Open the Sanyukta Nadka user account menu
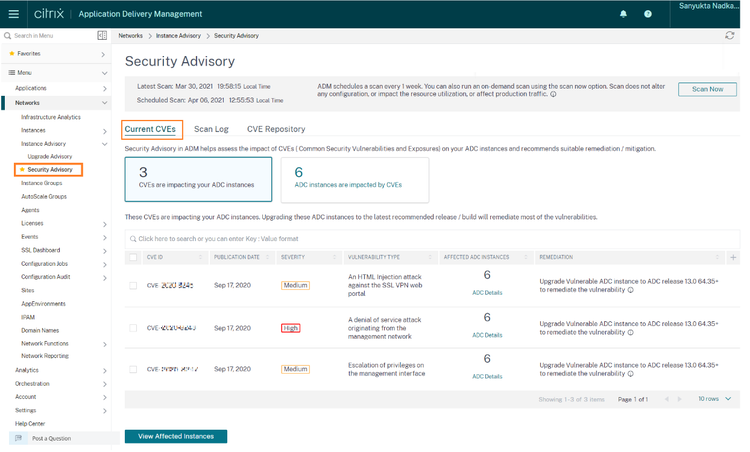Viewport: 750px width, 452px height. [x=708, y=6]
